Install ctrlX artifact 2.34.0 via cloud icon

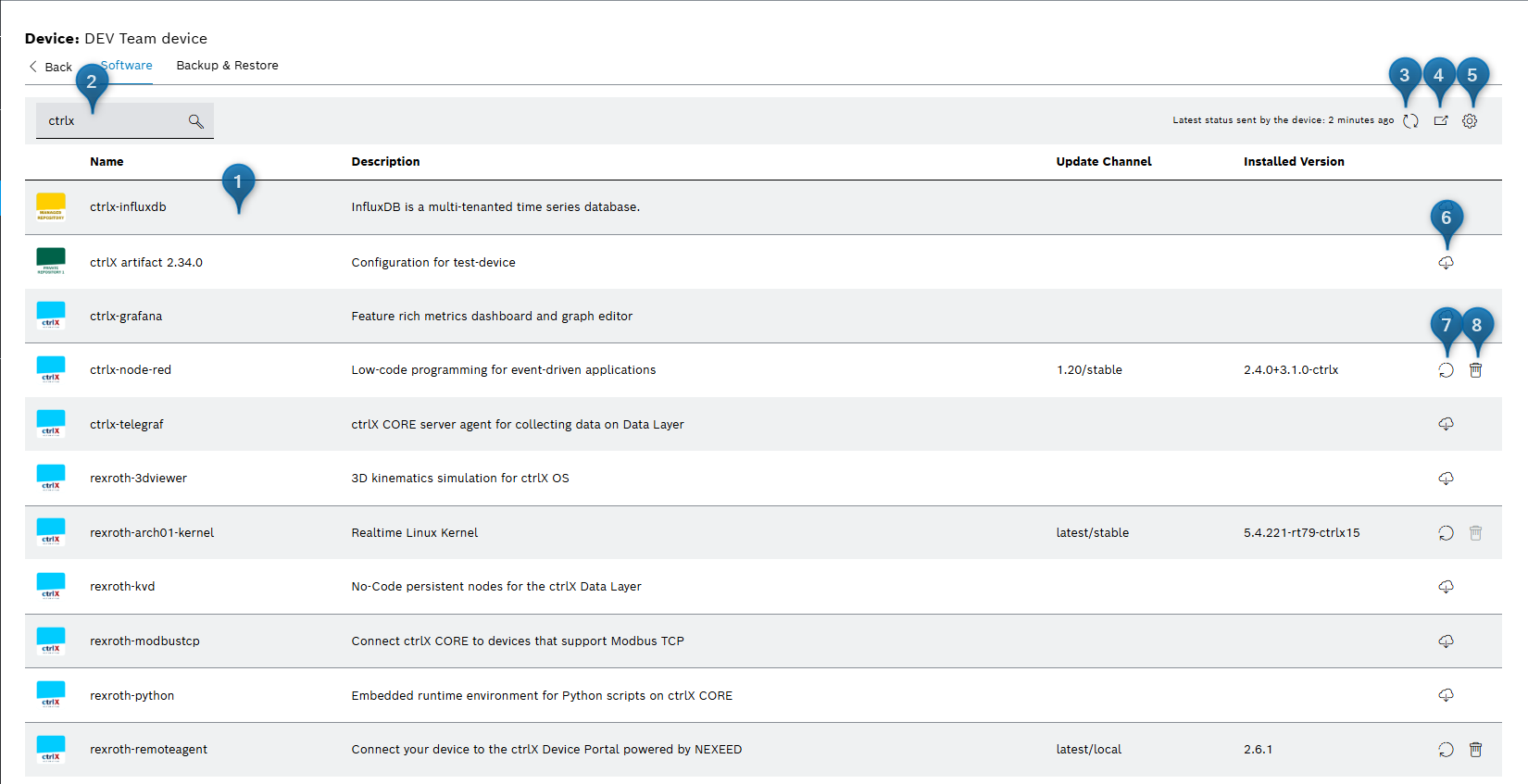pyautogui.click(x=1446, y=263)
